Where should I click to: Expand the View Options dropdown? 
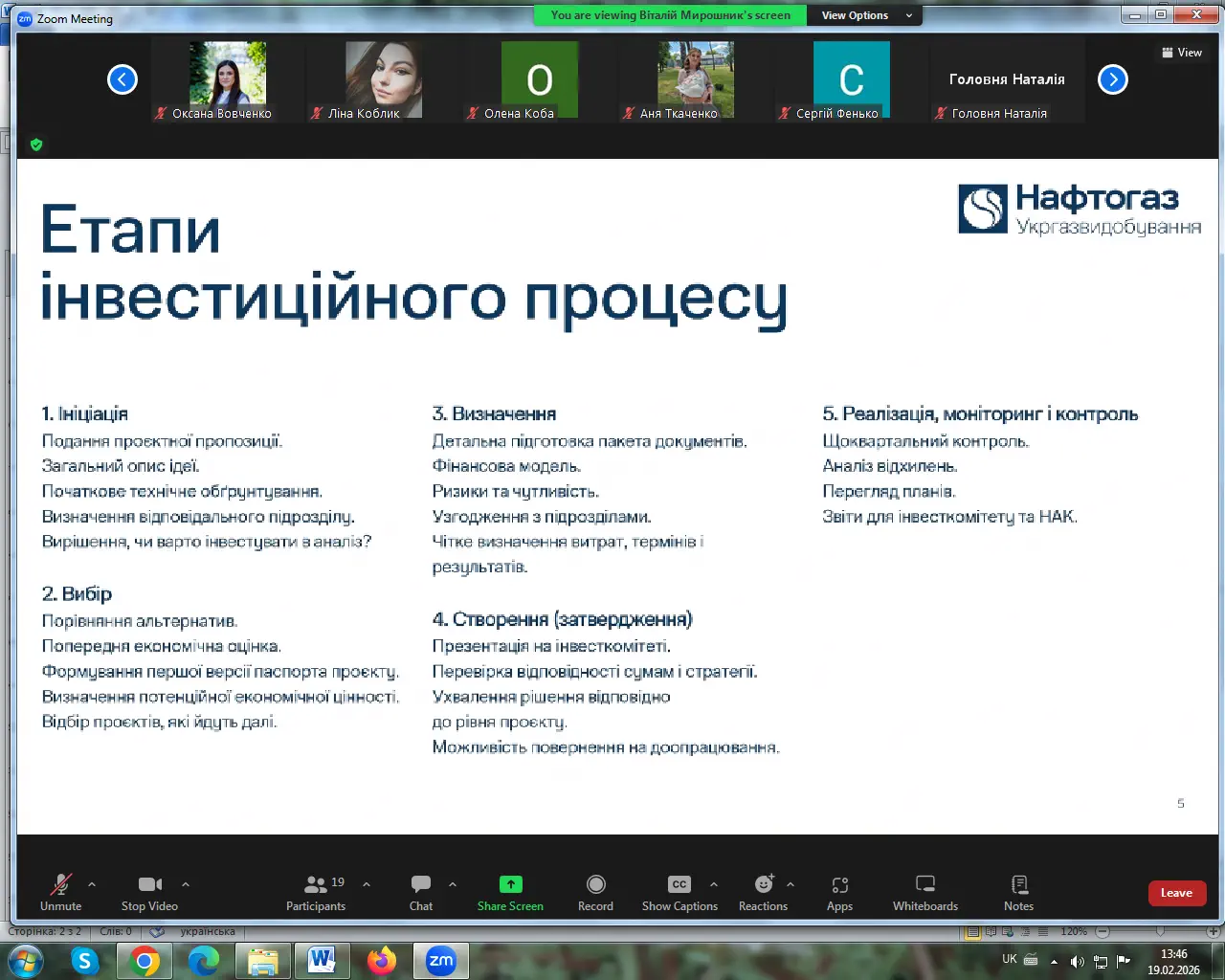866,15
